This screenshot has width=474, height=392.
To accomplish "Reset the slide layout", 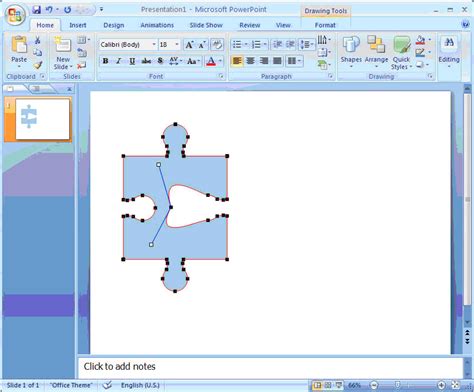I will coord(82,52).
